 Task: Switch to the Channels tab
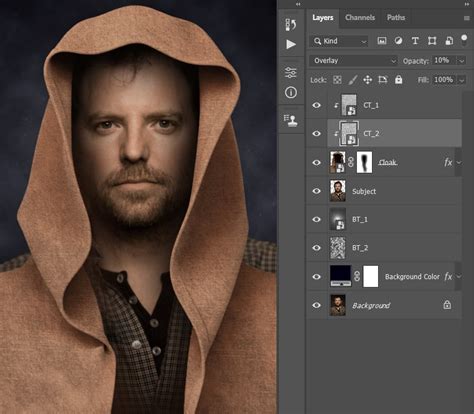(360, 18)
